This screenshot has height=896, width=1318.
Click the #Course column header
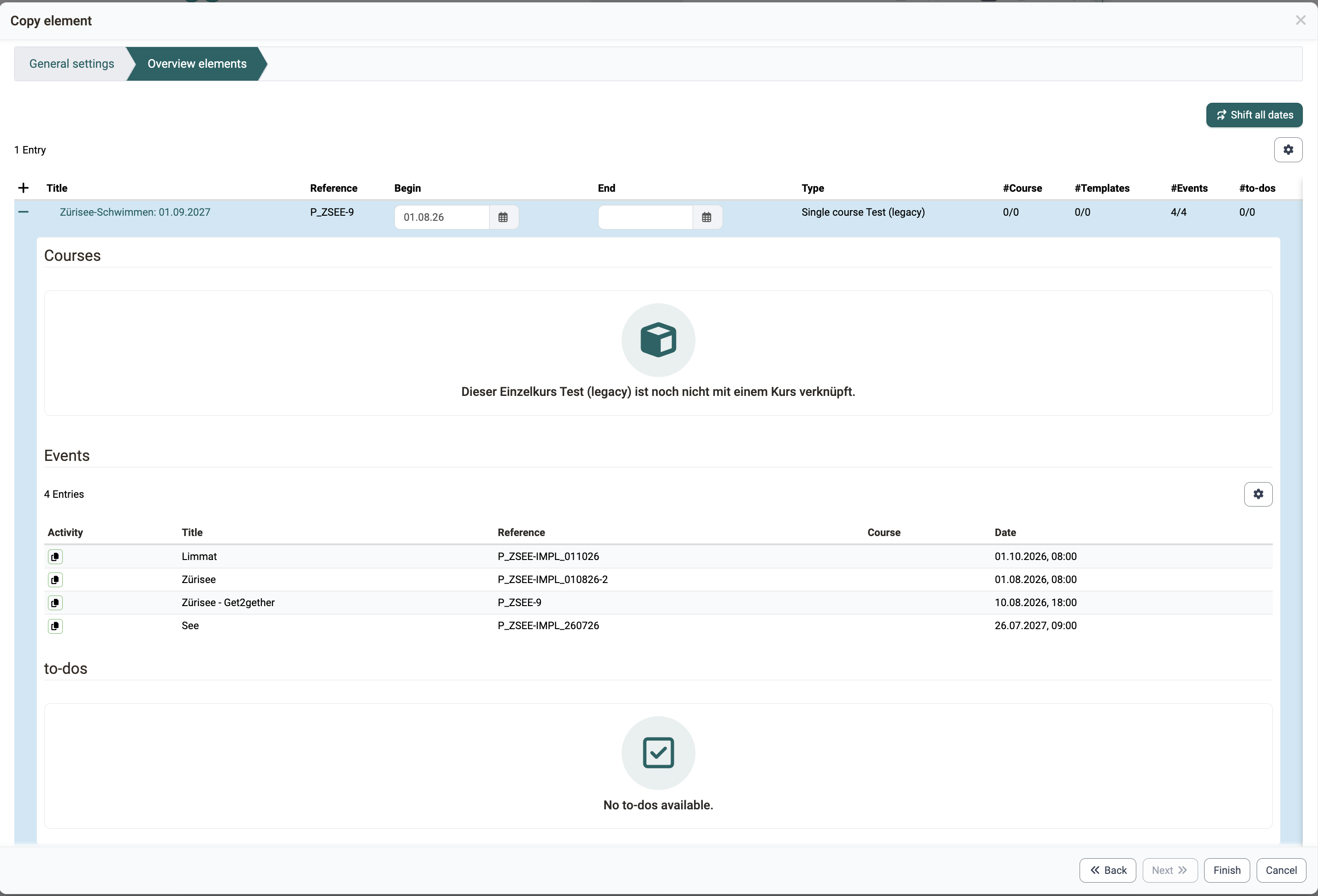point(1022,188)
